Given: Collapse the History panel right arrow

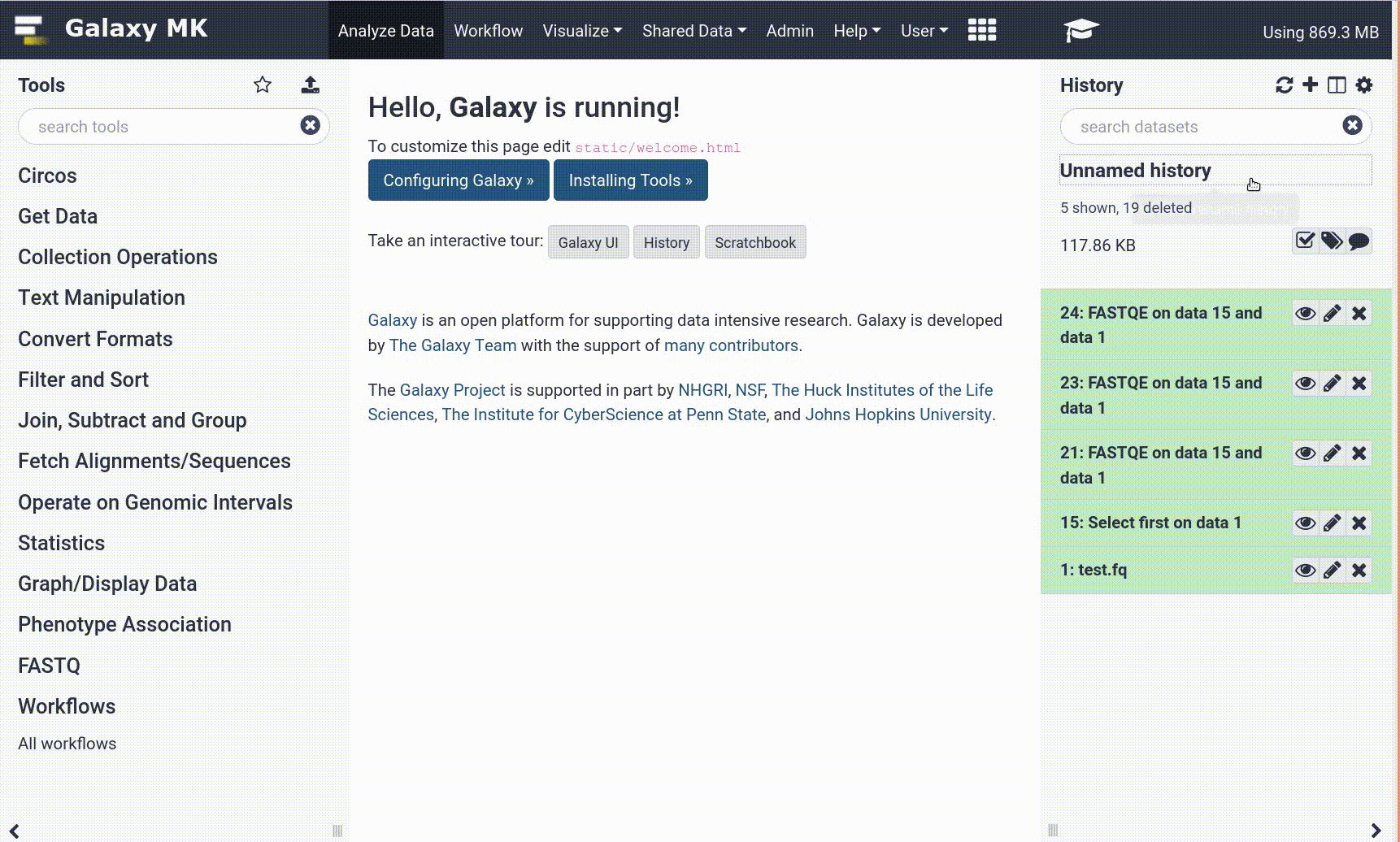Looking at the screenshot, I should pyautogui.click(x=1376, y=831).
